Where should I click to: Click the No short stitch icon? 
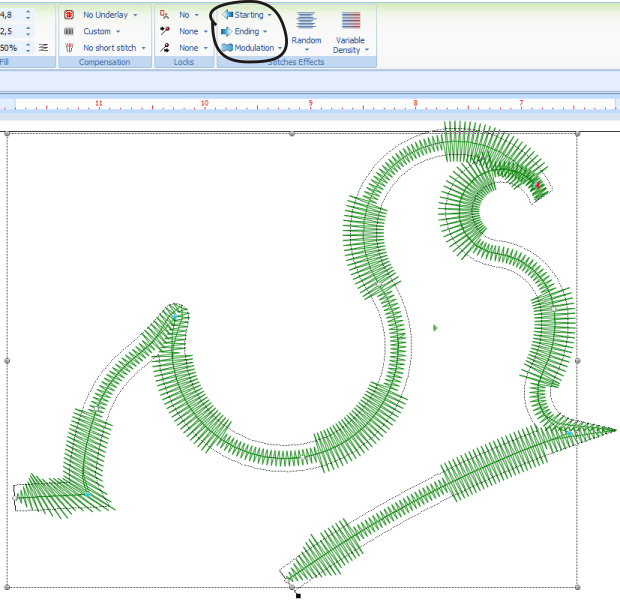pos(69,48)
